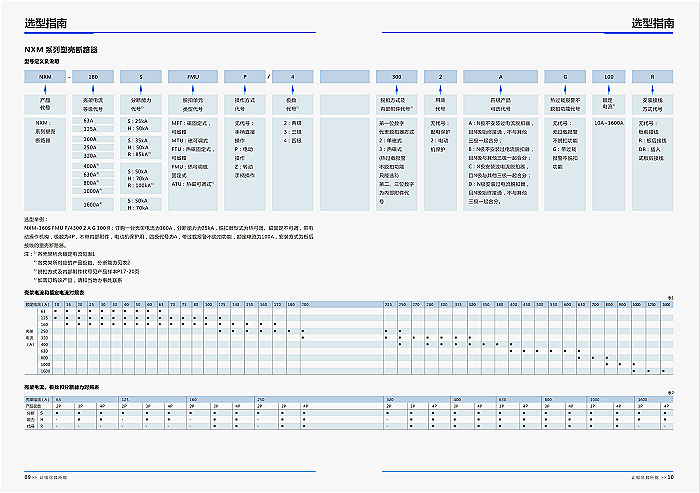
Task: Click the 250A frame current cell
Action: [93, 147]
